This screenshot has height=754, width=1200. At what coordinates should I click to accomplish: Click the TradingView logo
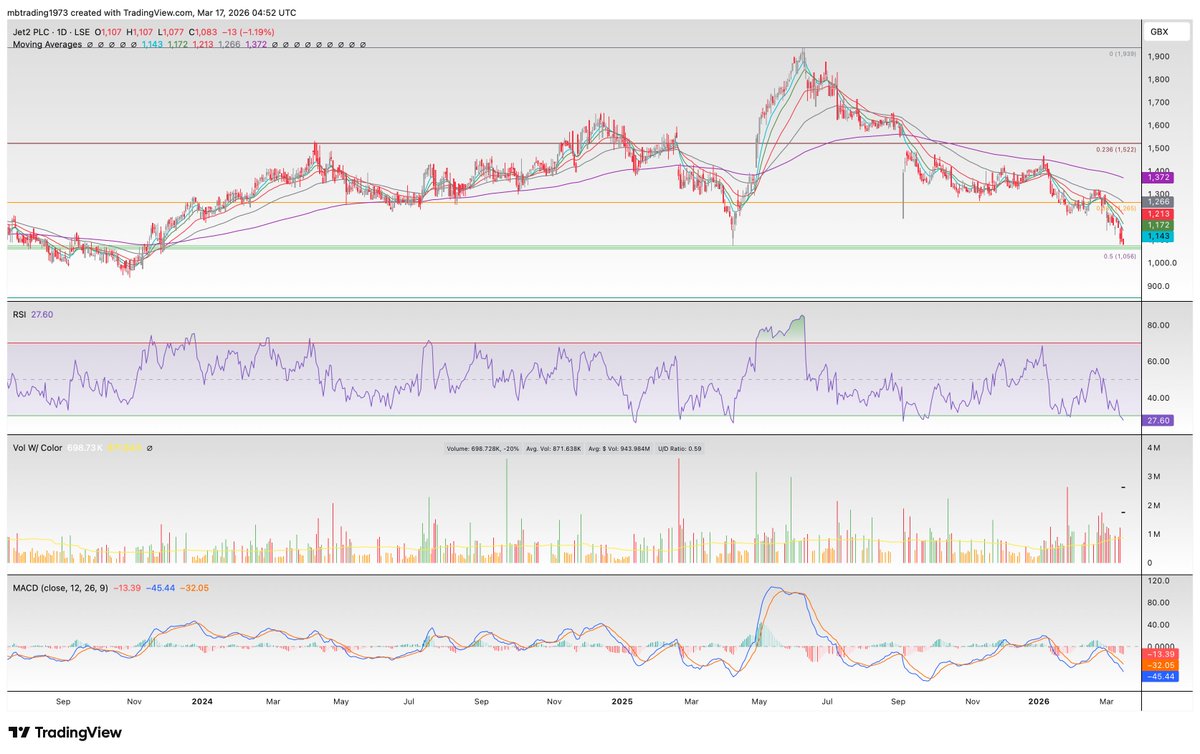coord(65,733)
